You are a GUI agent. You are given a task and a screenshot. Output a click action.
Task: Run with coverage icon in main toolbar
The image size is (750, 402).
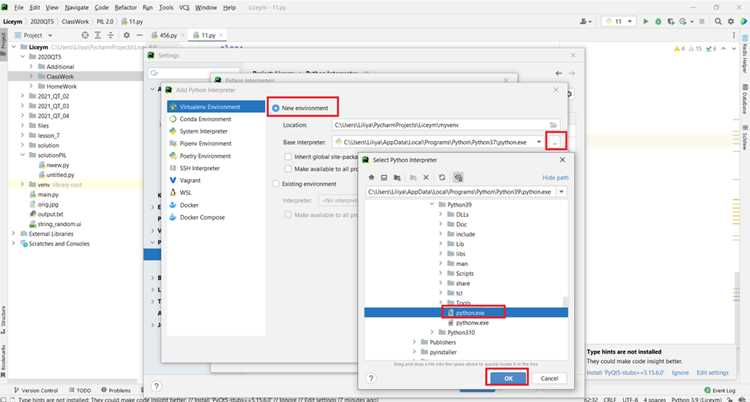point(671,22)
